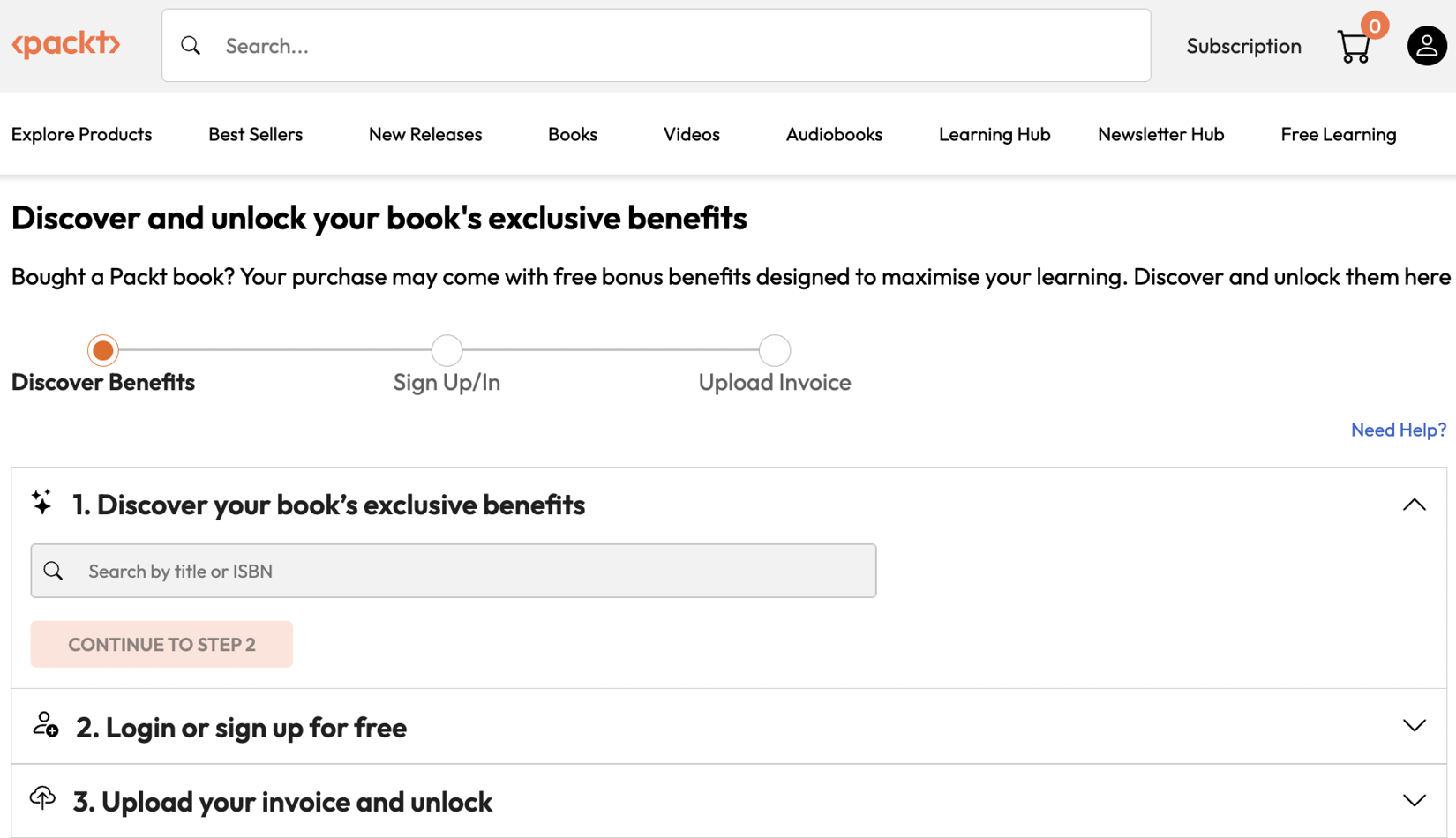Click the search icon in the ISBN field
The image size is (1456, 838).
tap(53, 571)
